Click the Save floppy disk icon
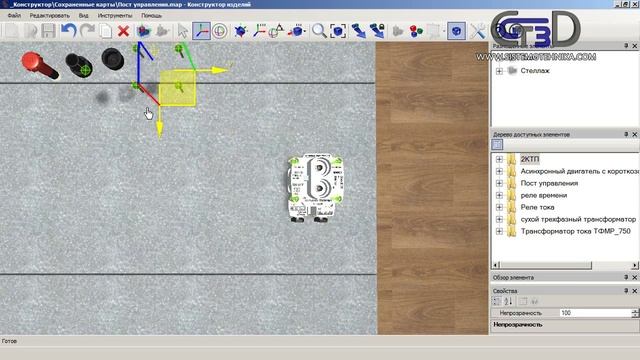640x360 pixels. pyautogui.click(x=49, y=31)
